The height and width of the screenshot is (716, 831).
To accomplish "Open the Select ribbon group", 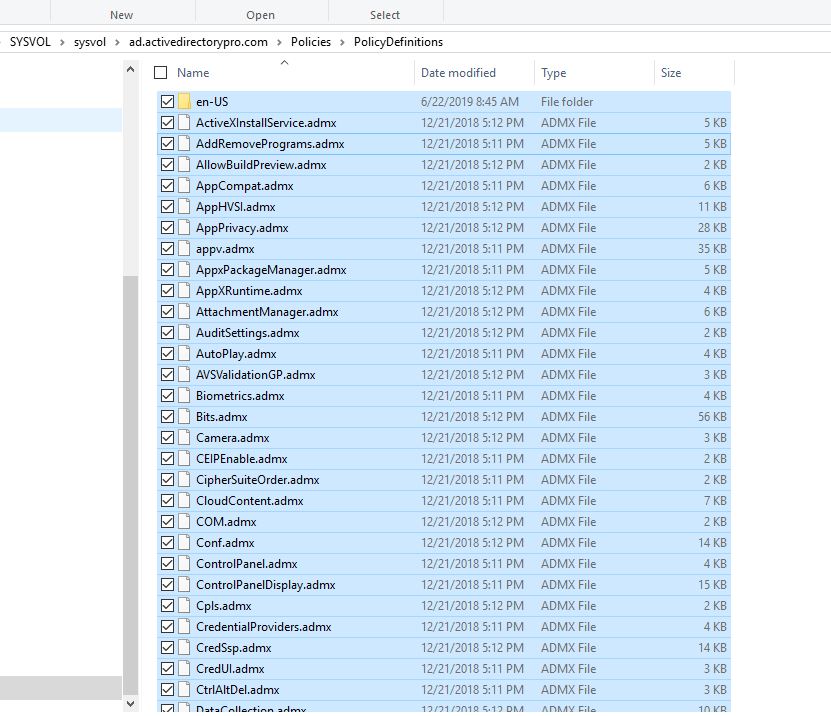I will pos(385,15).
